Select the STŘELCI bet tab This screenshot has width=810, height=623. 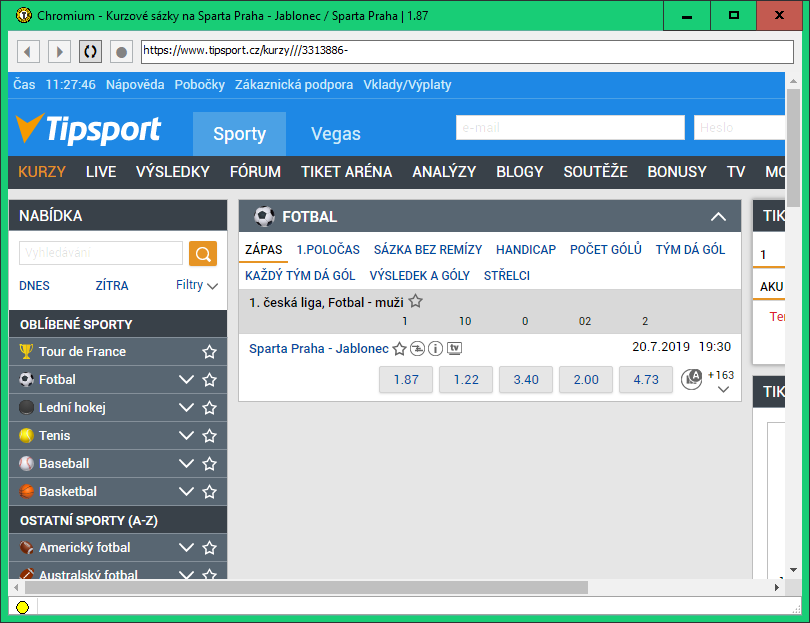click(x=507, y=276)
